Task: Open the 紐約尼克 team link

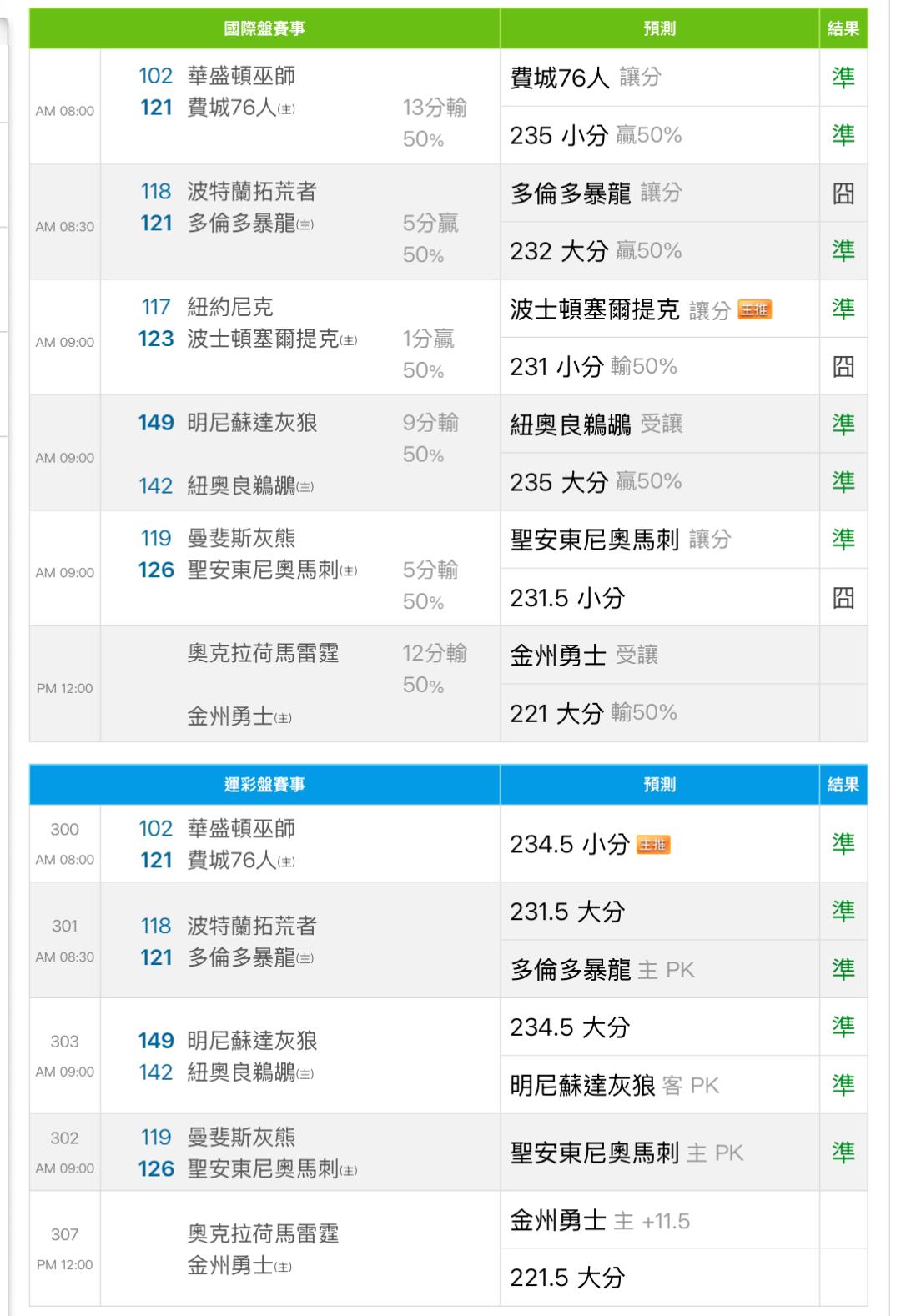Action: [230, 307]
